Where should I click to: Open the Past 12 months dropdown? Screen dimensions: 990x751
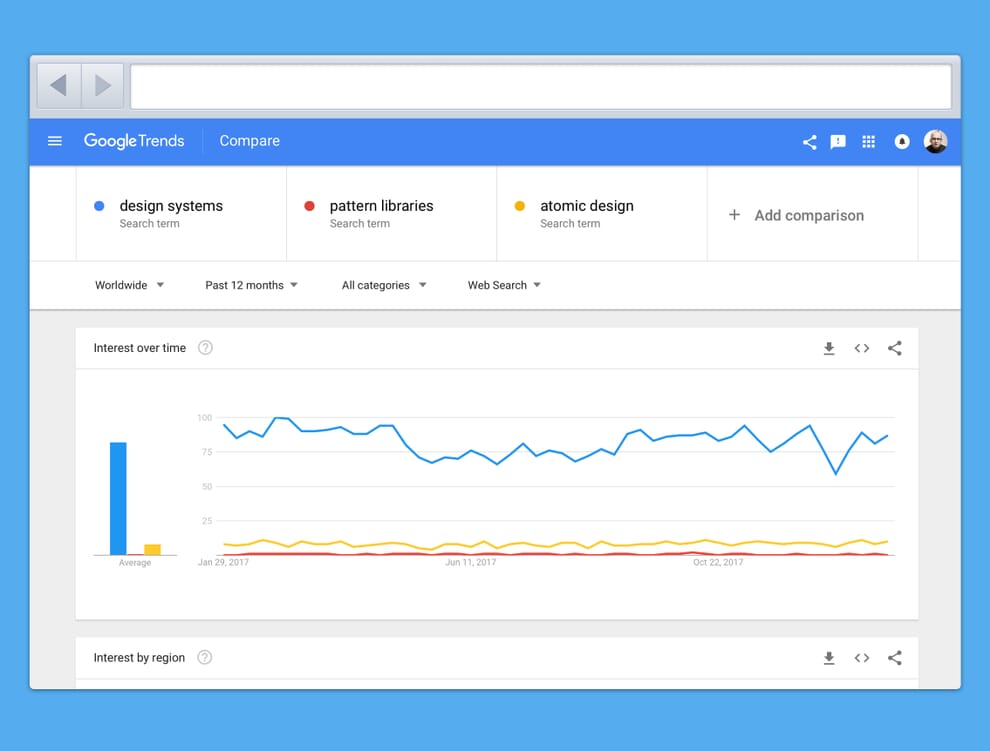click(252, 285)
